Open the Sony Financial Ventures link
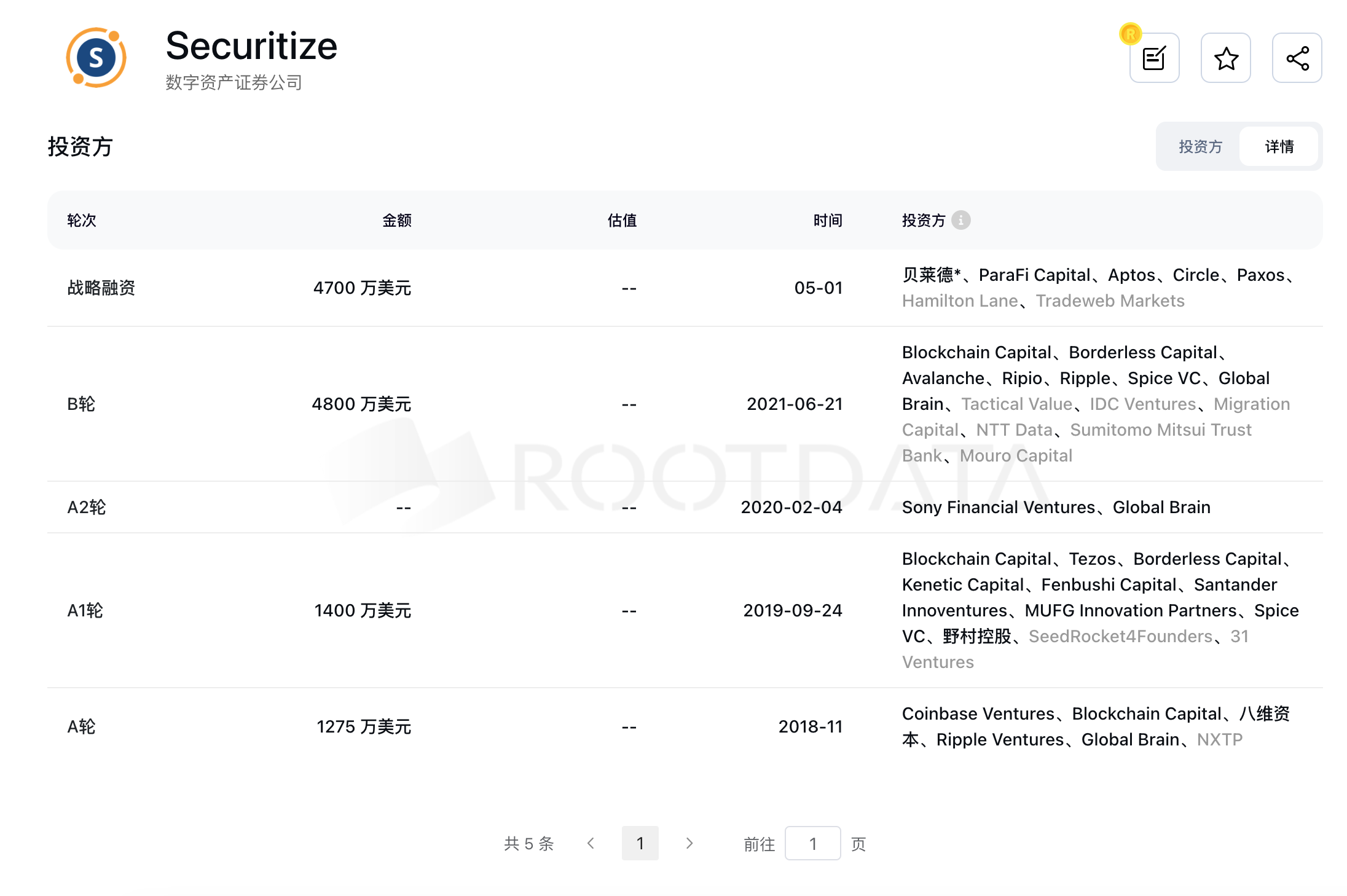This screenshot has height=896, width=1347. [998, 507]
